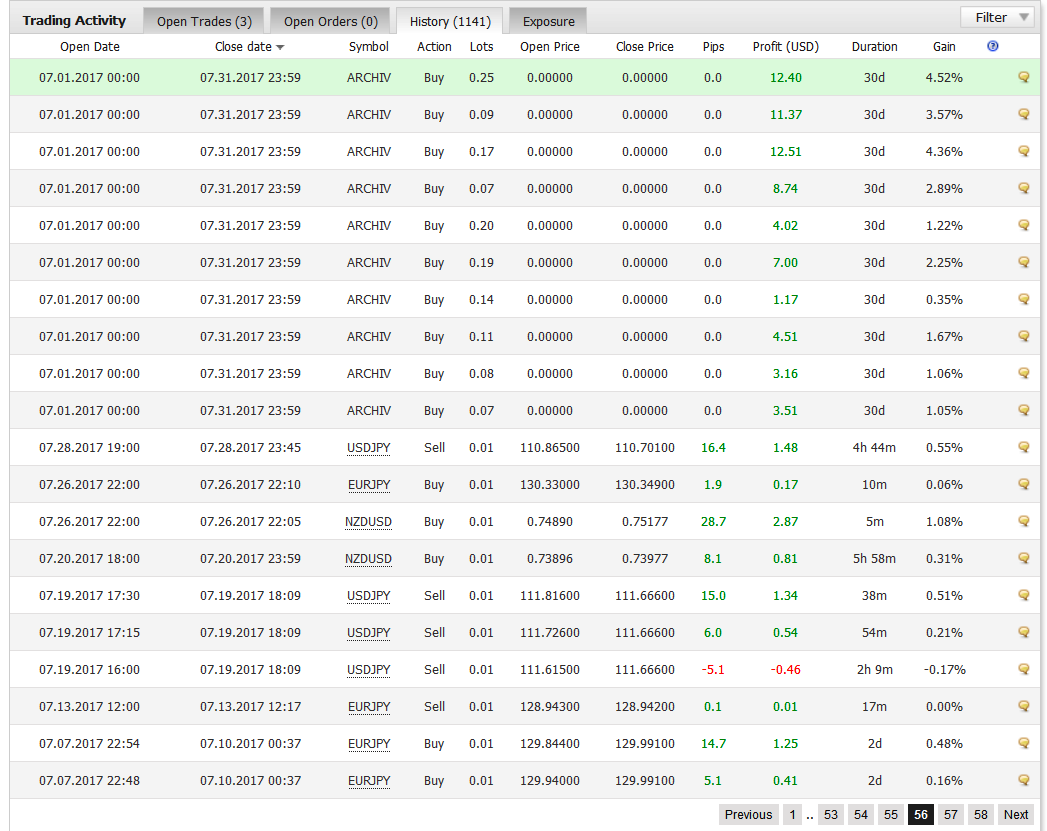Open comment icon for 0.41 profit EURJPY row
This screenshot has width=1047, height=831.
(x=1023, y=780)
